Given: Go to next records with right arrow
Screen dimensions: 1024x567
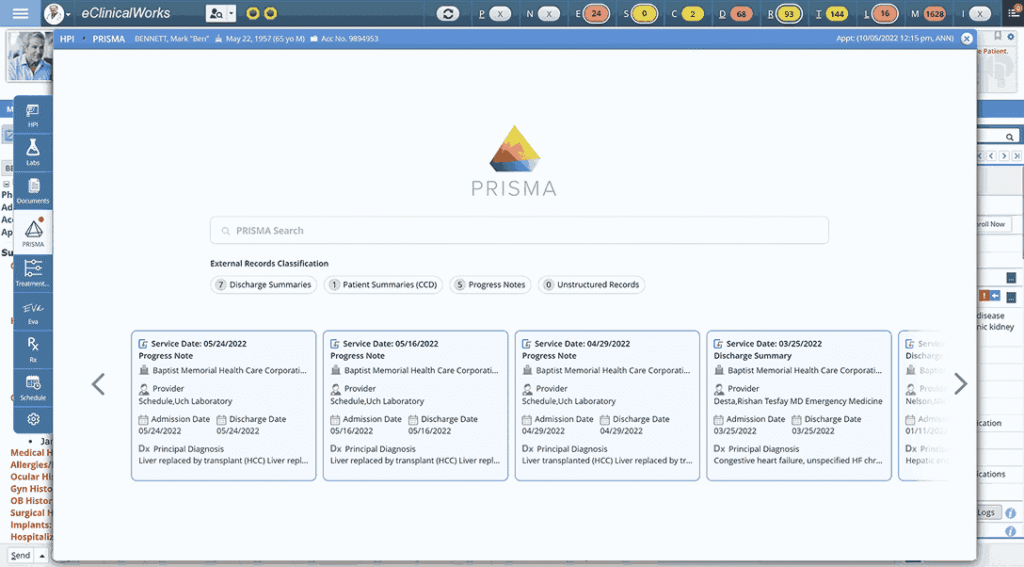Looking at the screenshot, I should tap(960, 384).
